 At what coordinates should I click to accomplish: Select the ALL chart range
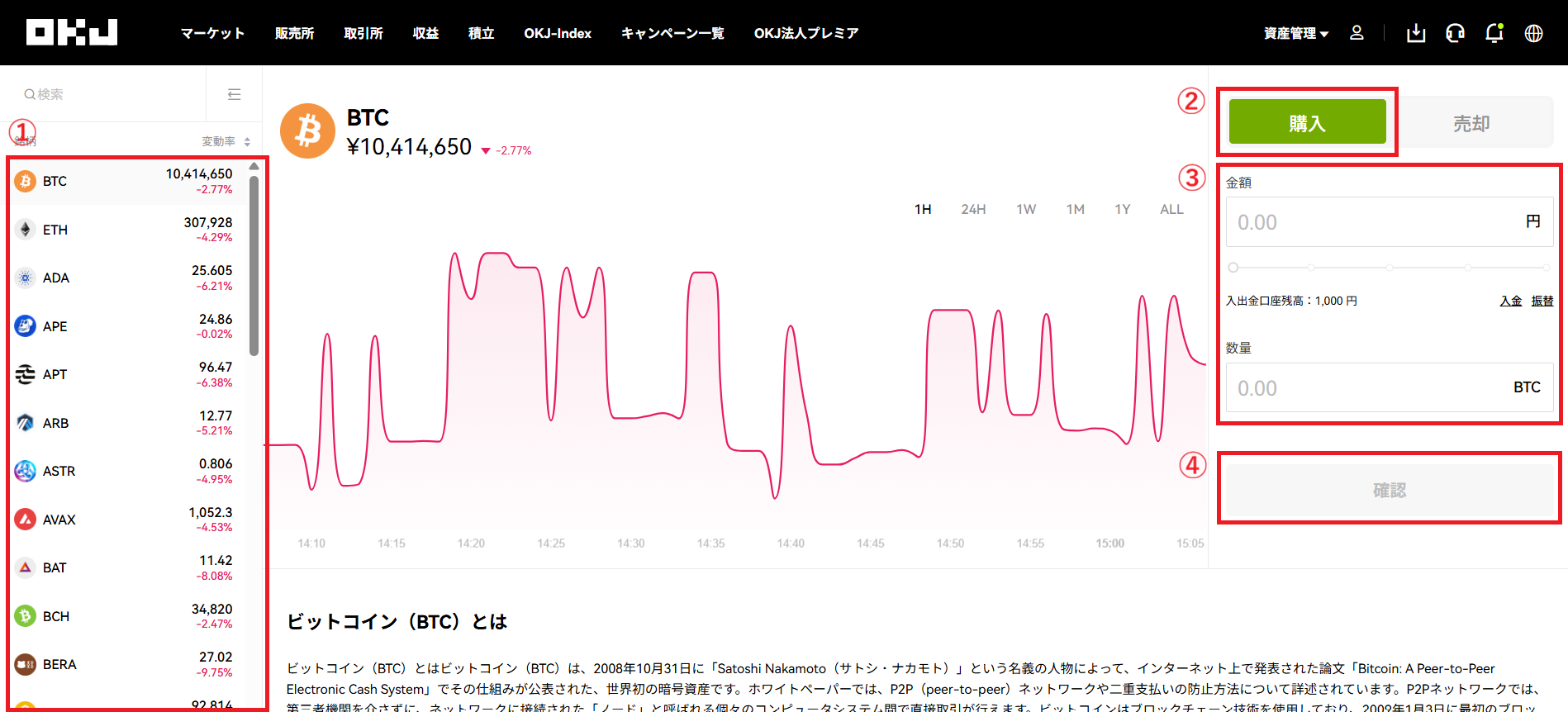[x=1171, y=209]
